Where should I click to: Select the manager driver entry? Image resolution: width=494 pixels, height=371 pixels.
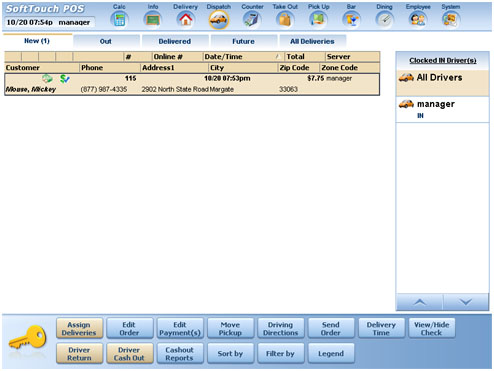click(x=442, y=109)
